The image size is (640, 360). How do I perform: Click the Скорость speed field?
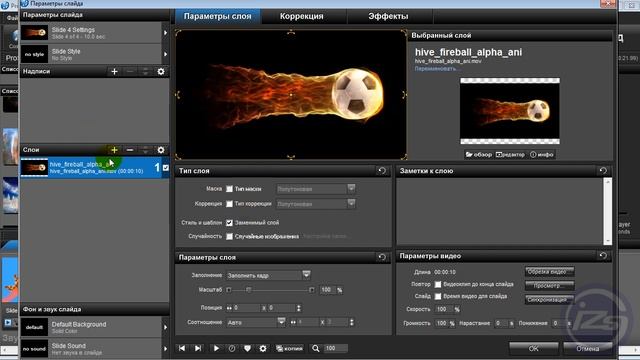point(444,309)
